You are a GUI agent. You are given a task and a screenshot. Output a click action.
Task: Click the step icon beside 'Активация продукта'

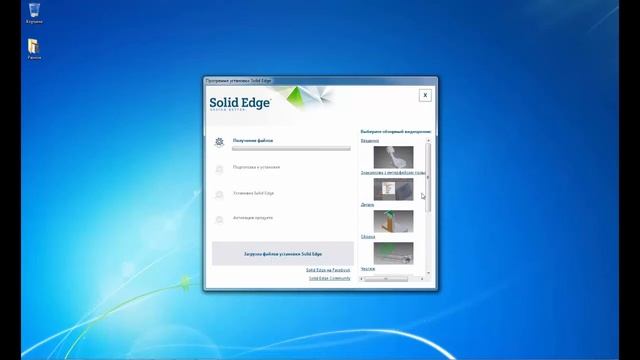(219, 220)
